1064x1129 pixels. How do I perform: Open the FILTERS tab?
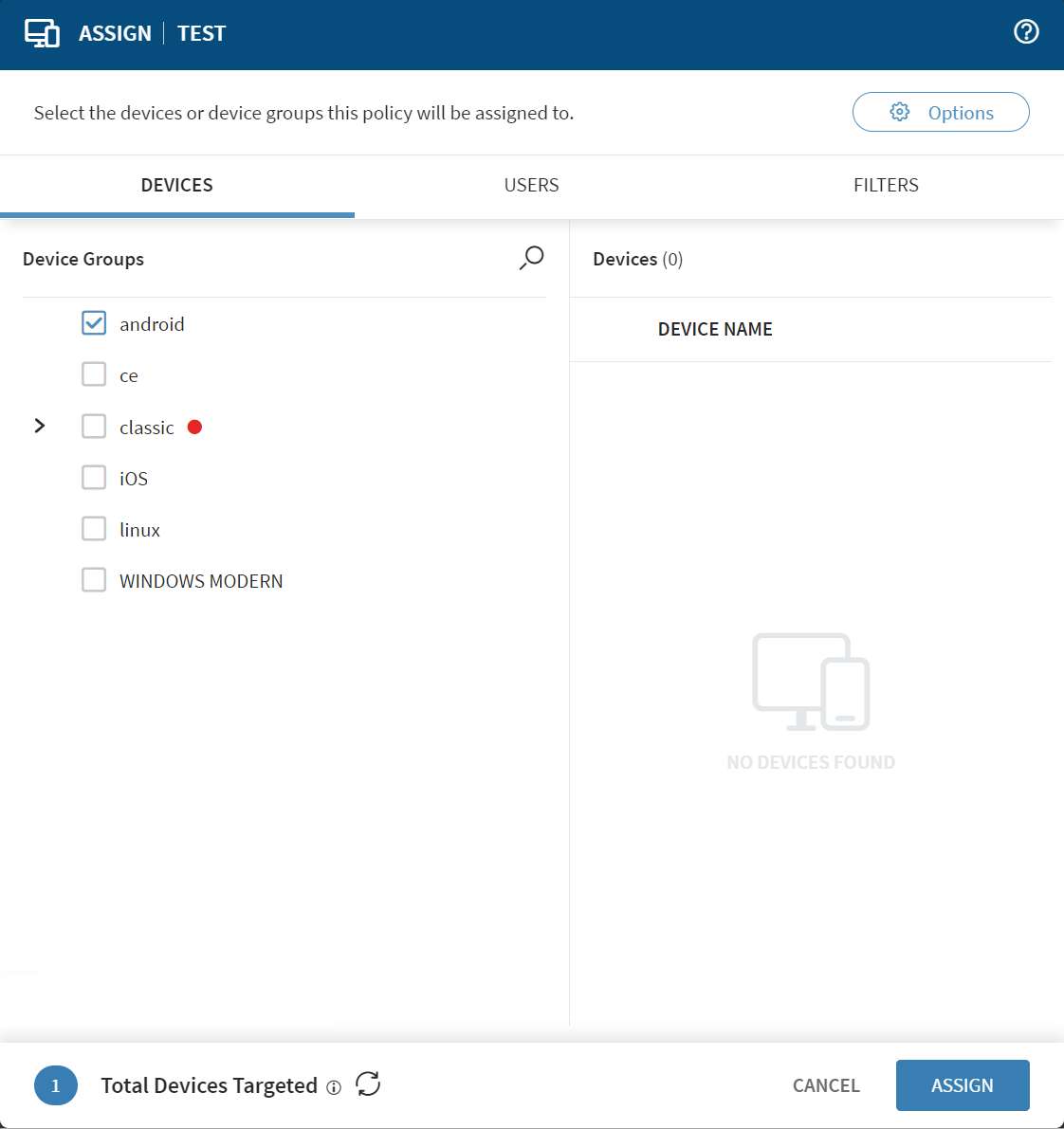(x=886, y=186)
